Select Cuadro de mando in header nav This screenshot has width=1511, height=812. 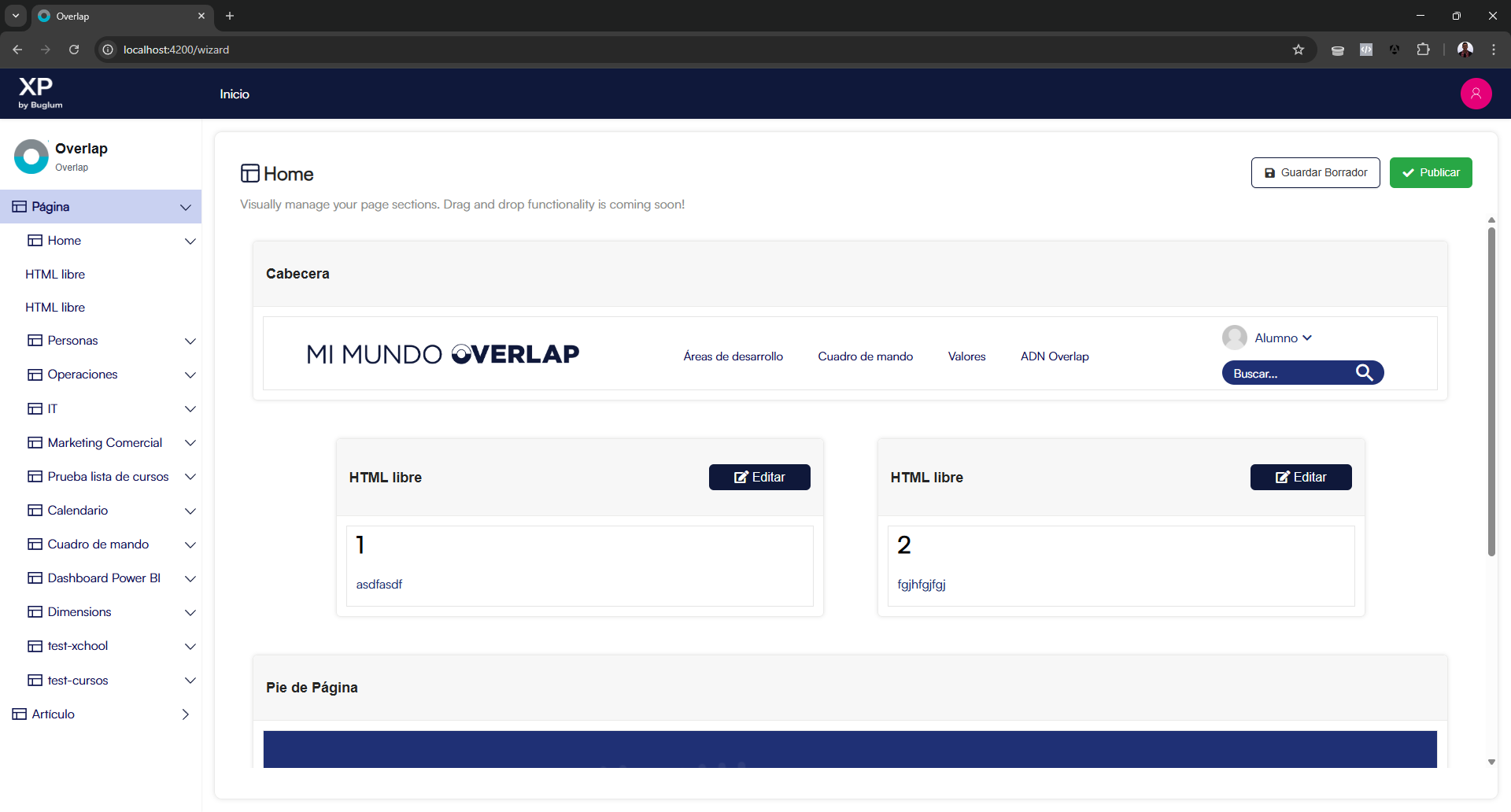pos(865,356)
